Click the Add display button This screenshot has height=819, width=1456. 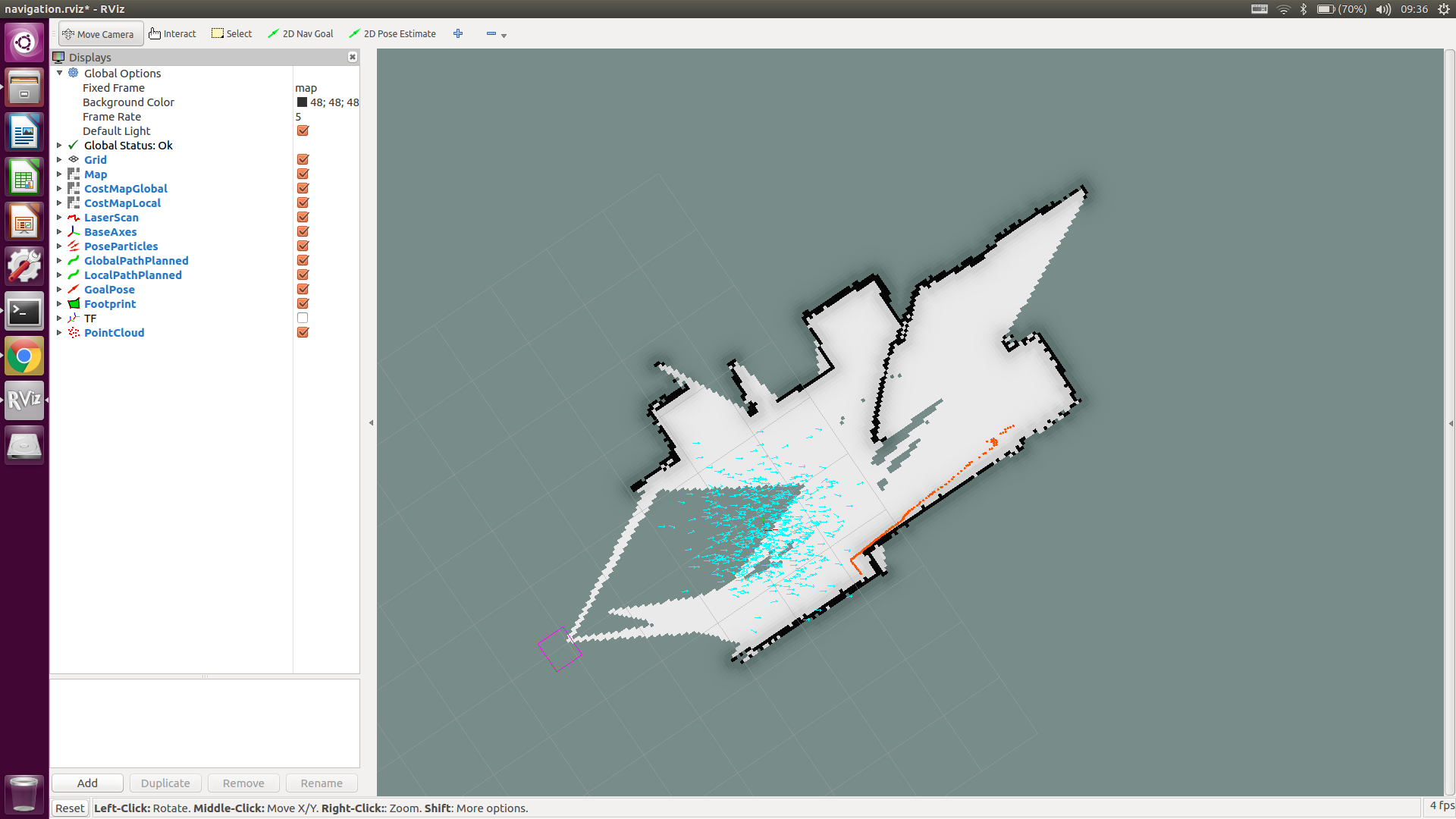87,783
